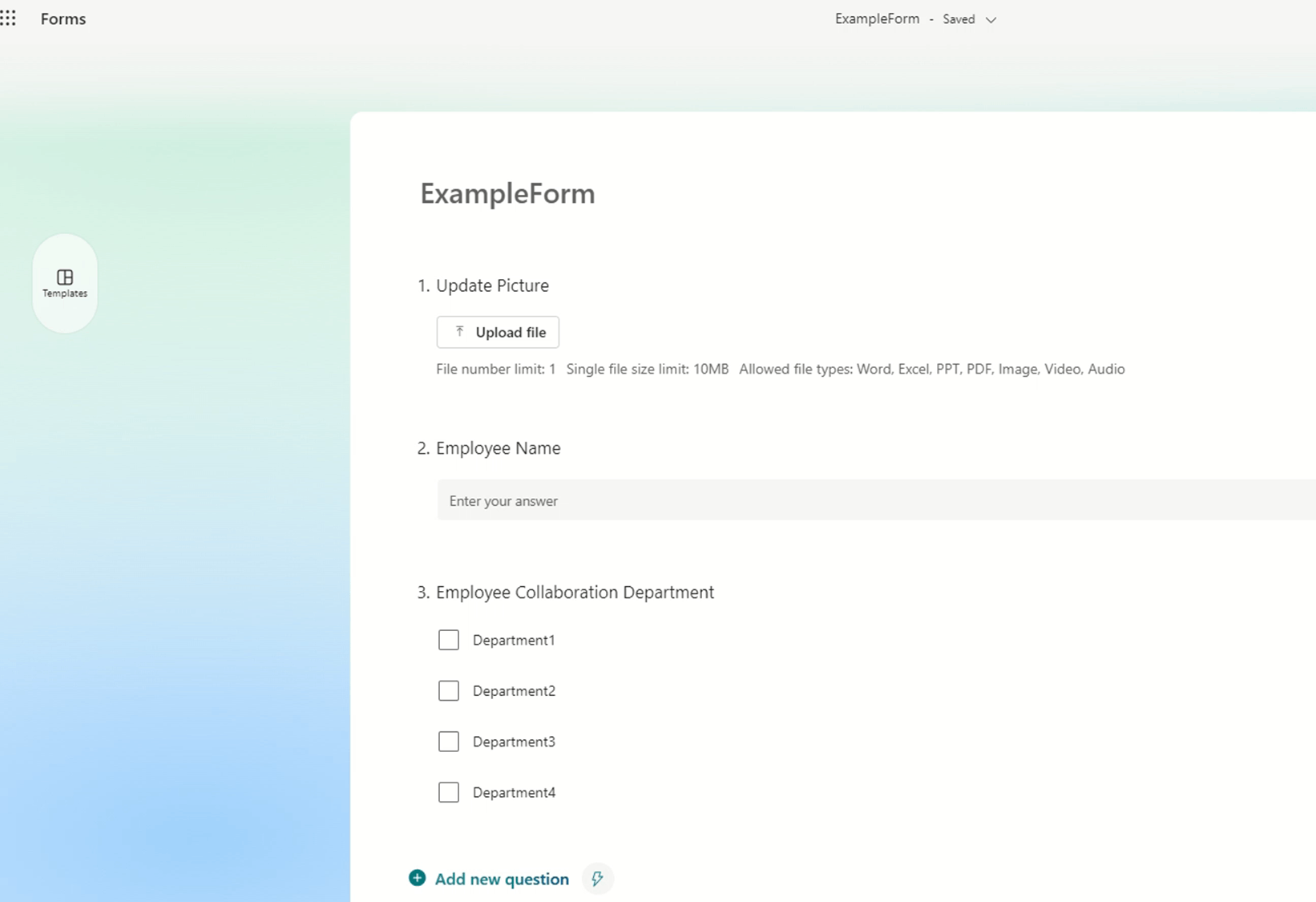Click the 'Department2' option label
The height and width of the screenshot is (902, 1316).
tap(514, 690)
